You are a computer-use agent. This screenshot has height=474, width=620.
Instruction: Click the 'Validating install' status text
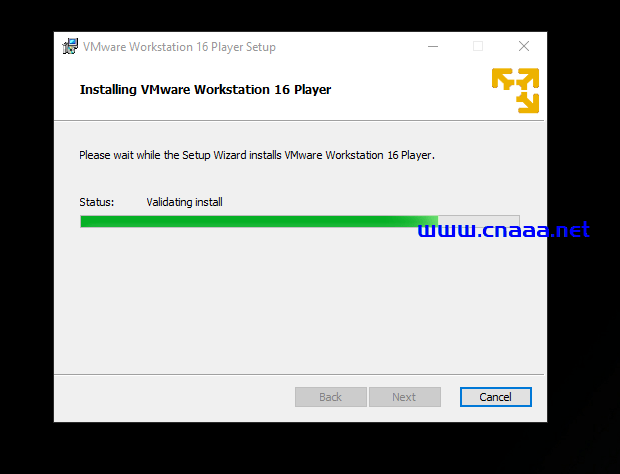(184, 202)
